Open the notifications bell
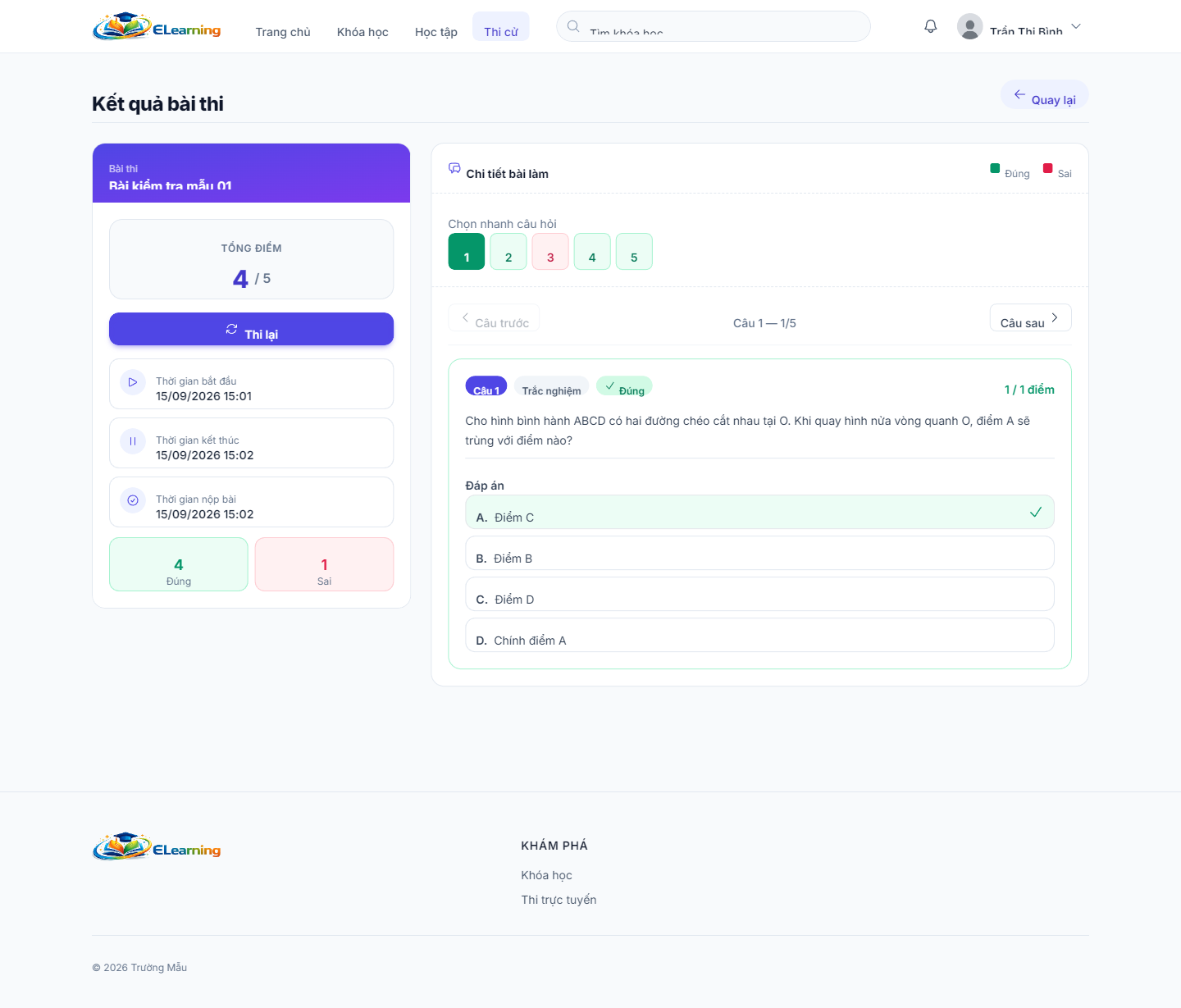Viewport: 1181px width, 1008px height. (x=931, y=26)
